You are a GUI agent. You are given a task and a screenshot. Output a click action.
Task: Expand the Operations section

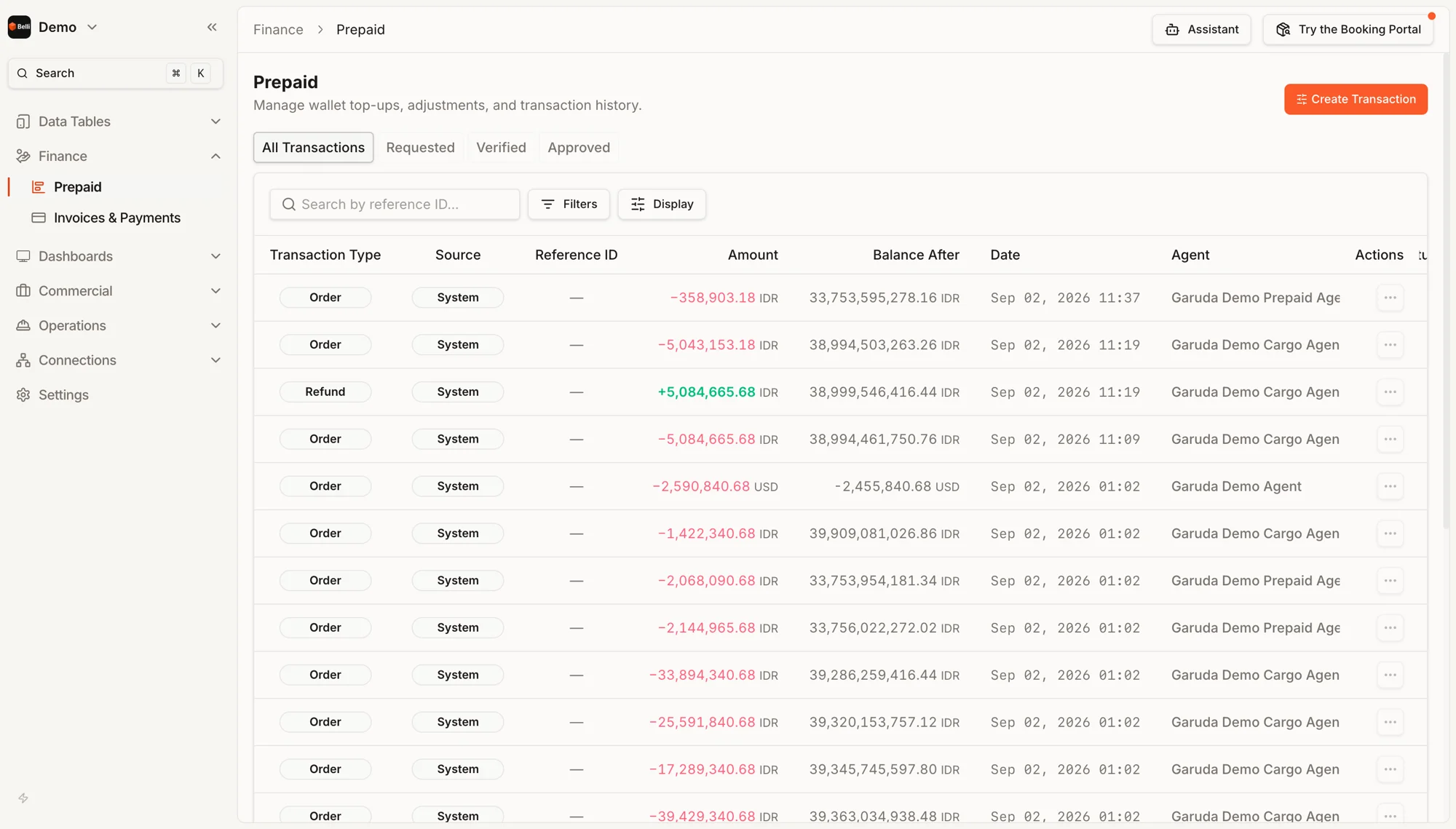tap(118, 325)
